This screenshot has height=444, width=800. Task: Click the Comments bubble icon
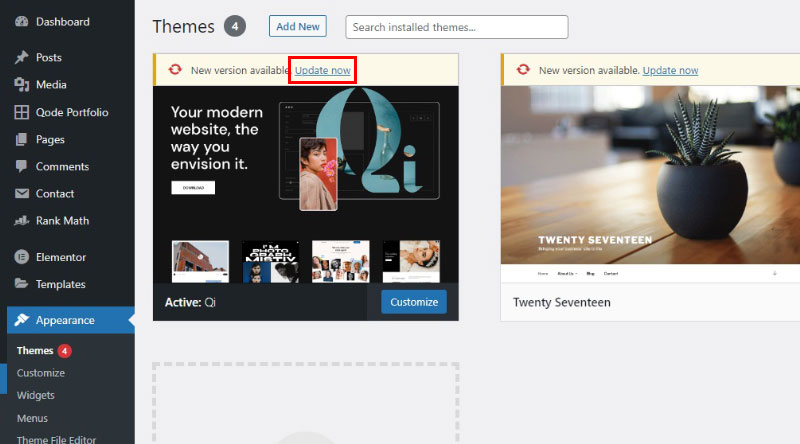coord(21,166)
